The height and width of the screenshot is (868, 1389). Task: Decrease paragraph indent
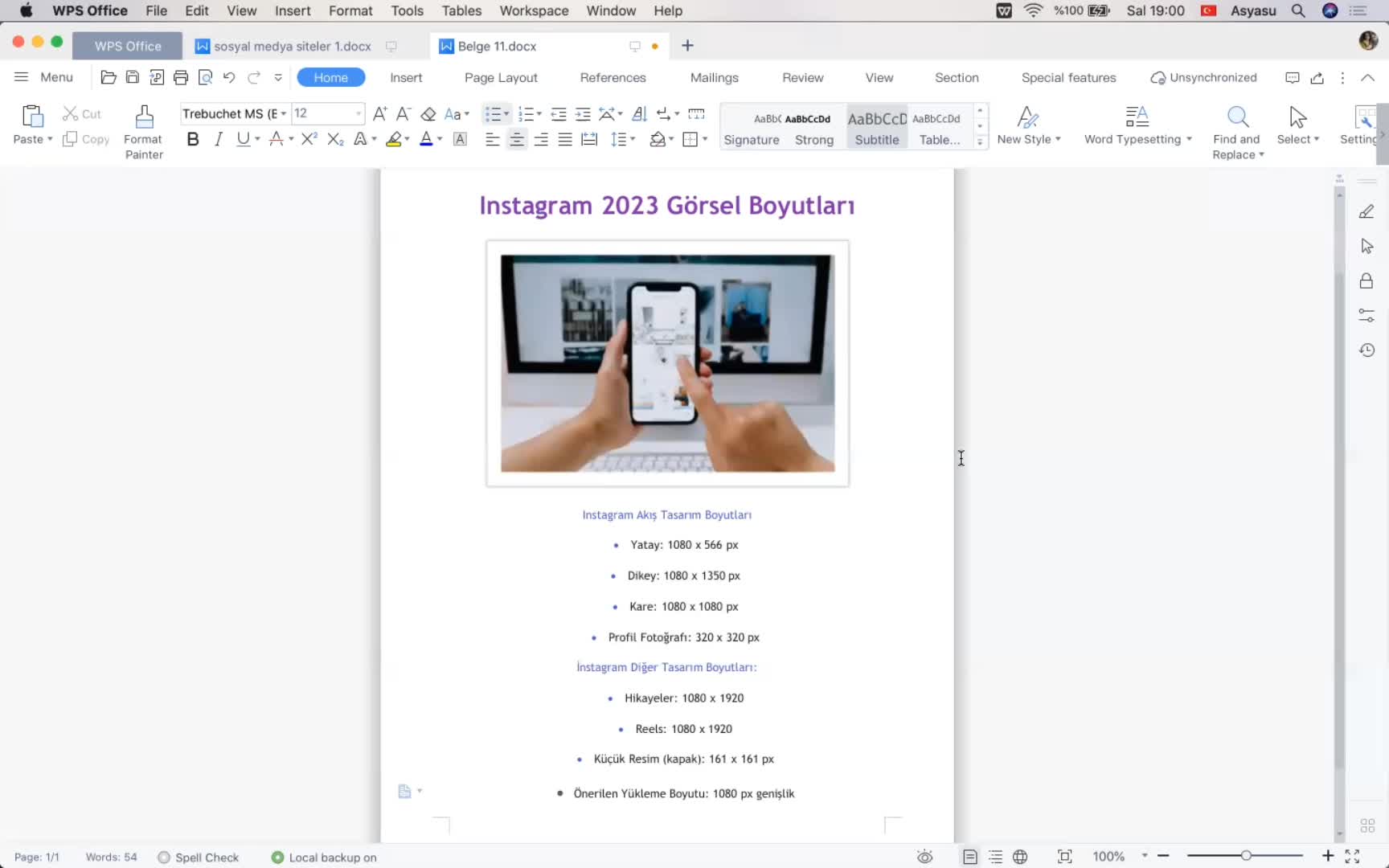click(558, 114)
